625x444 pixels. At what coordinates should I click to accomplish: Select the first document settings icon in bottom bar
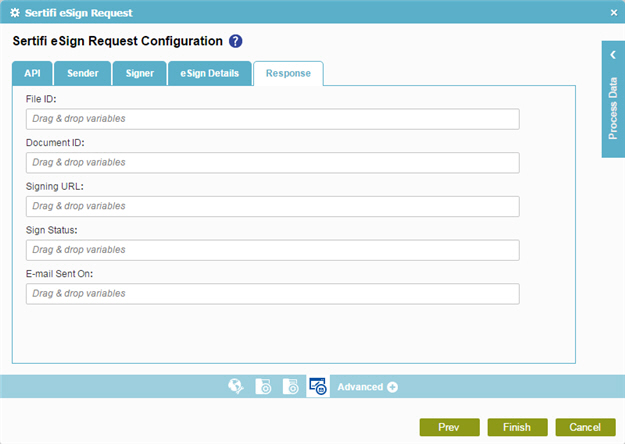click(263, 386)
